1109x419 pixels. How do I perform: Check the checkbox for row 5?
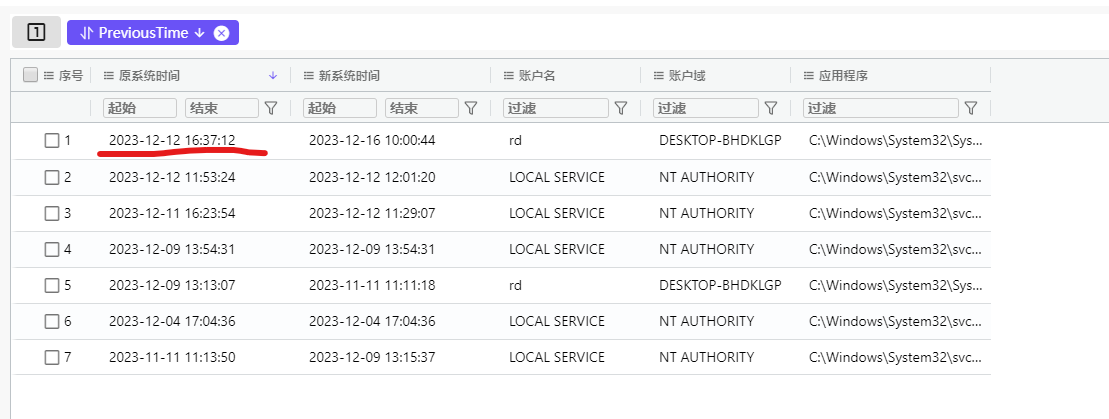pyautogui.click(x=52, y=285)
